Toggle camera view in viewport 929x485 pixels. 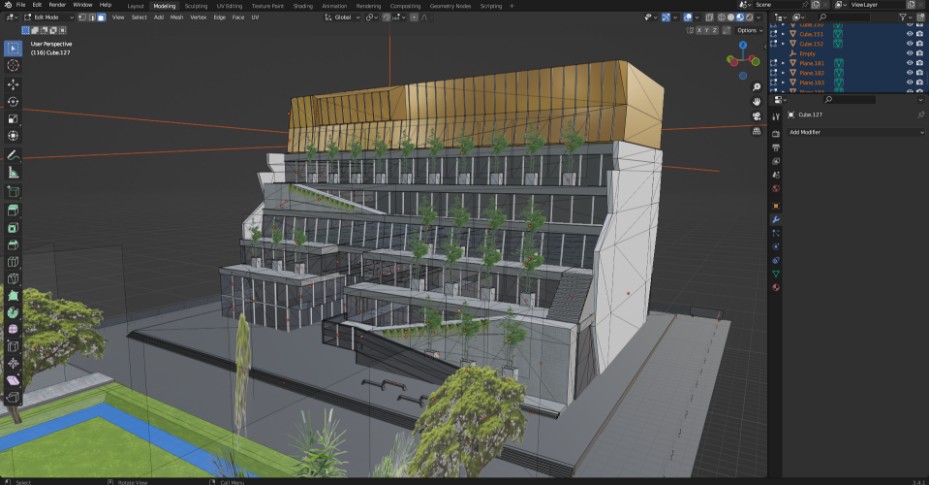point(757,116)
